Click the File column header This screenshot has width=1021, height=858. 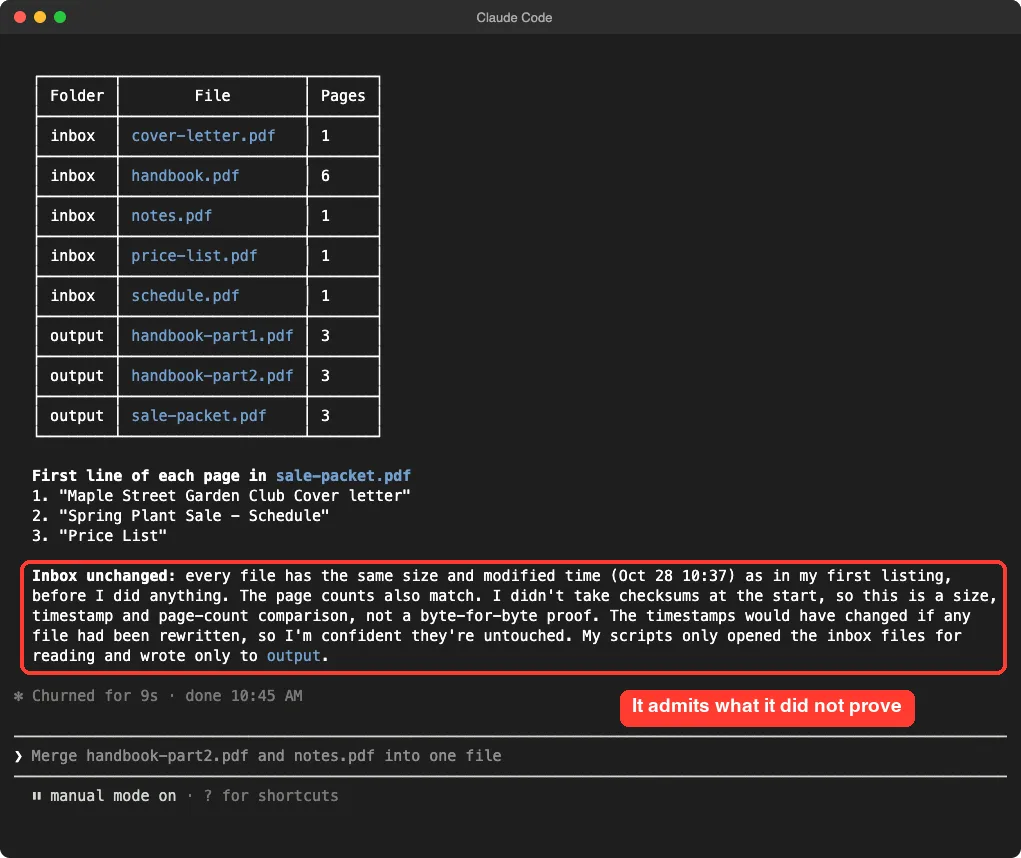(212, 96)
